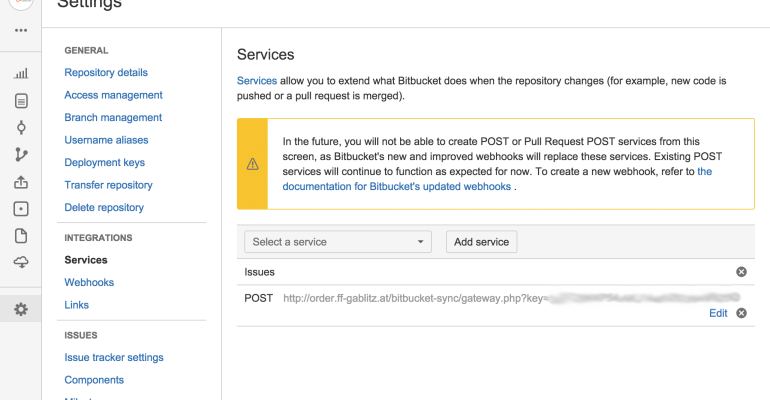The image size is (770, 400).
Task: Click the Issues service row label
Action: coord(259,272)
